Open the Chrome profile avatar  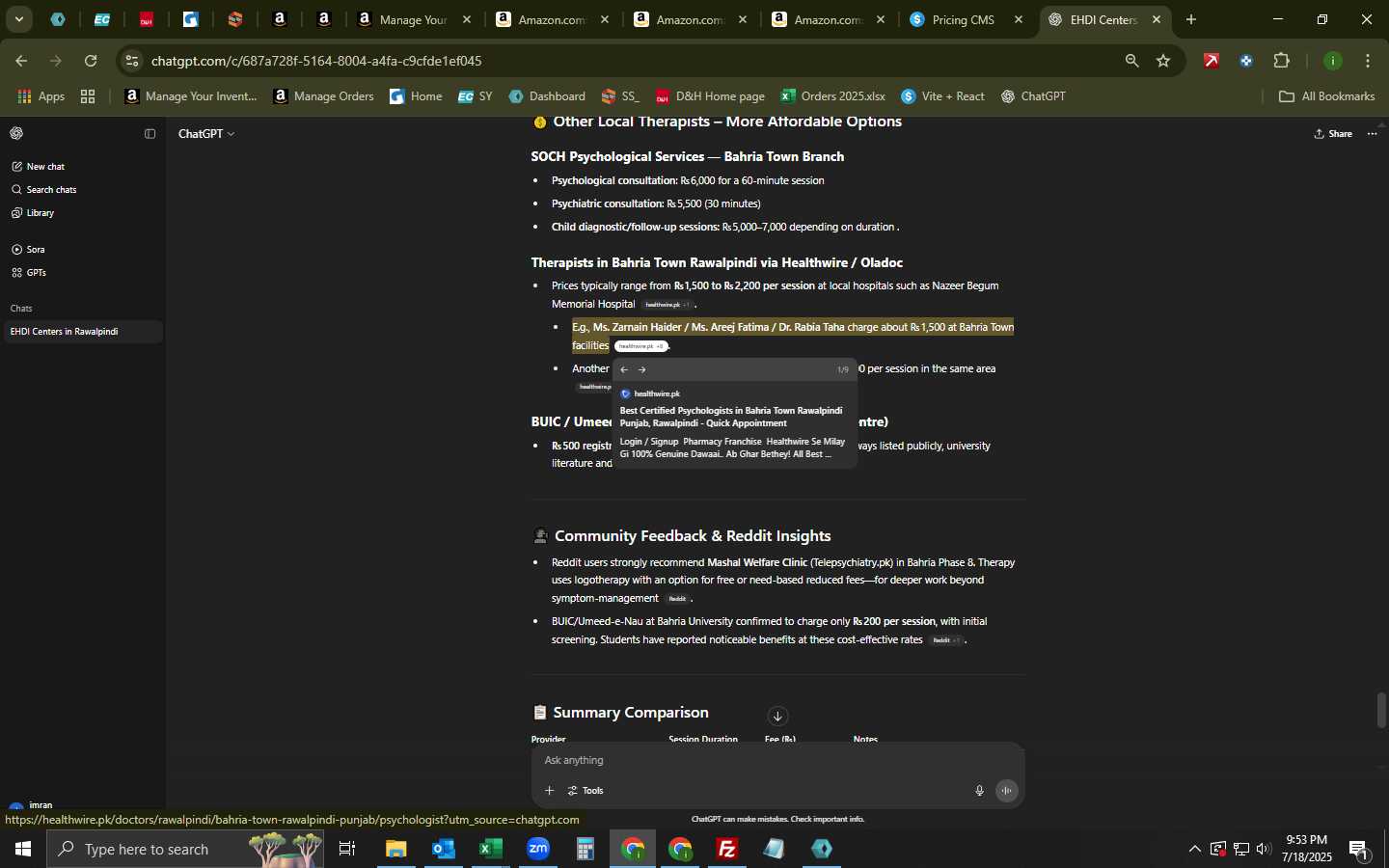point(1333,61)
